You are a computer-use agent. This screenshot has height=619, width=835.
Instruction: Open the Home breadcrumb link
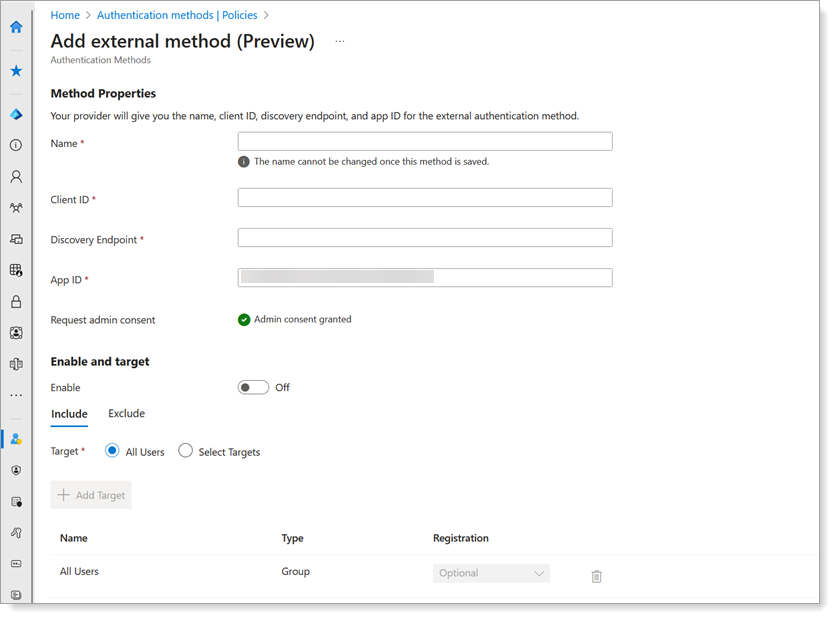pos(65,14)
